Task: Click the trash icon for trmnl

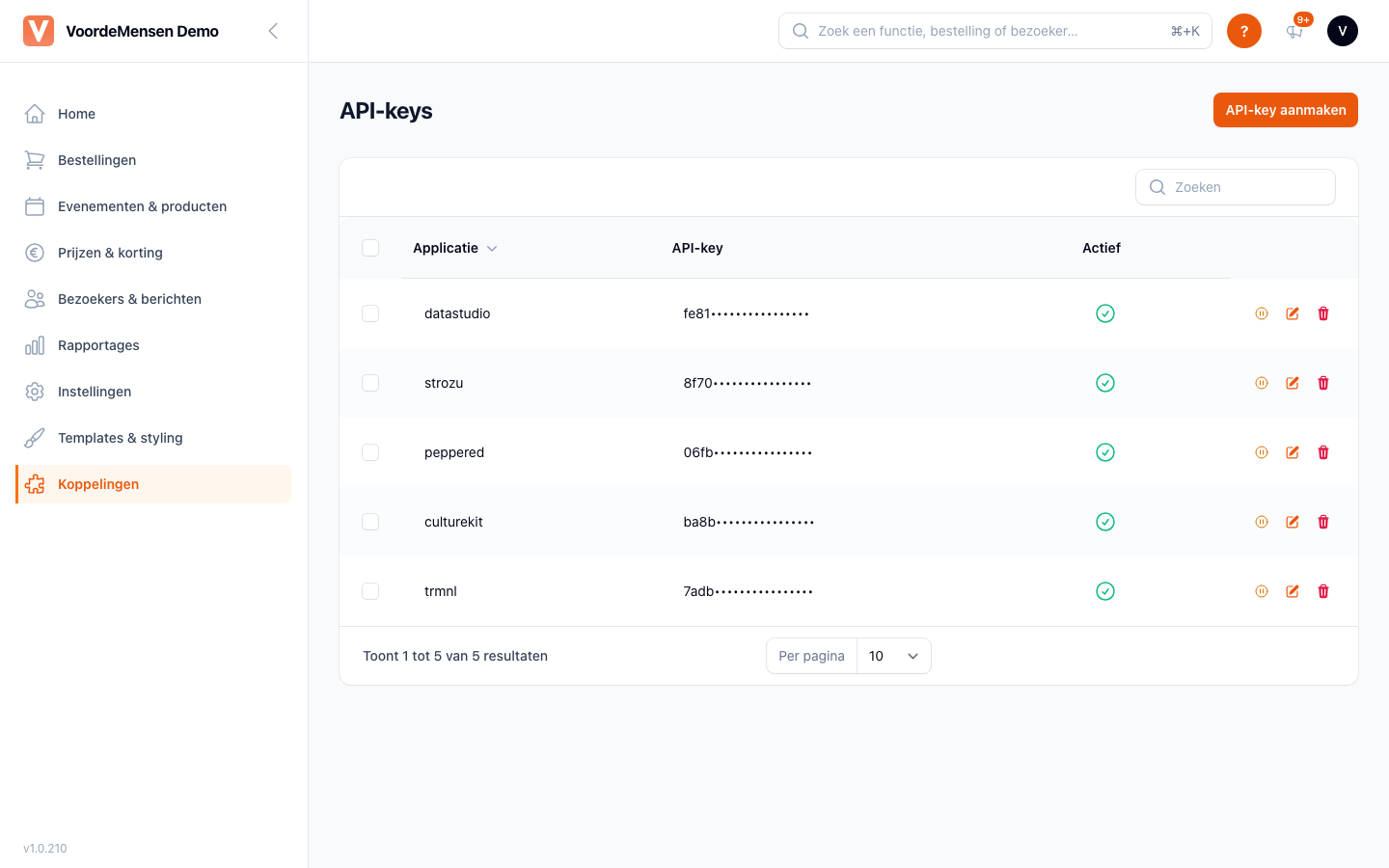Action: 1323,591
